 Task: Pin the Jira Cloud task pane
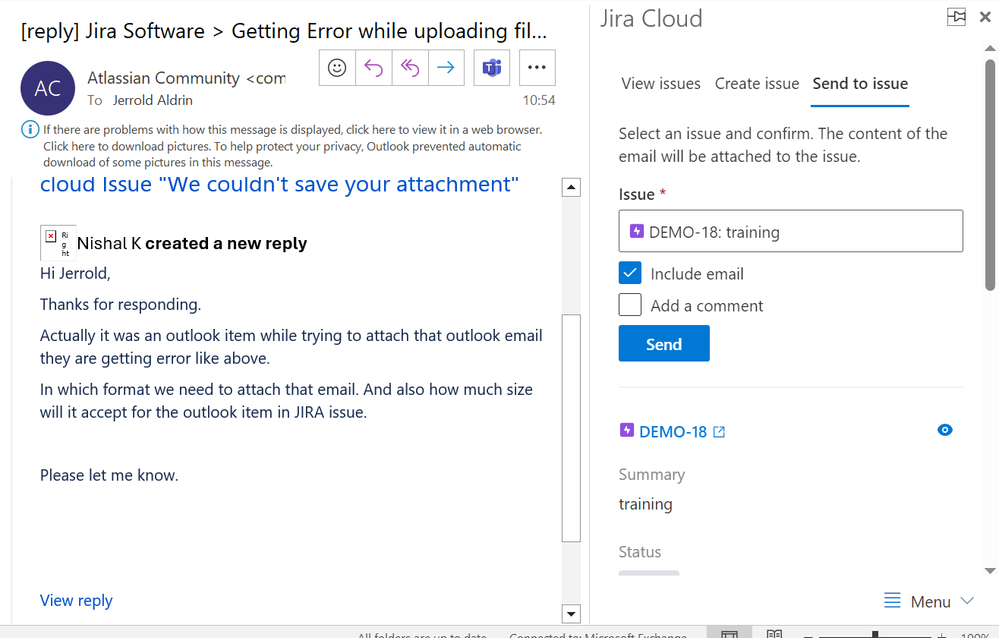[956, 17]
